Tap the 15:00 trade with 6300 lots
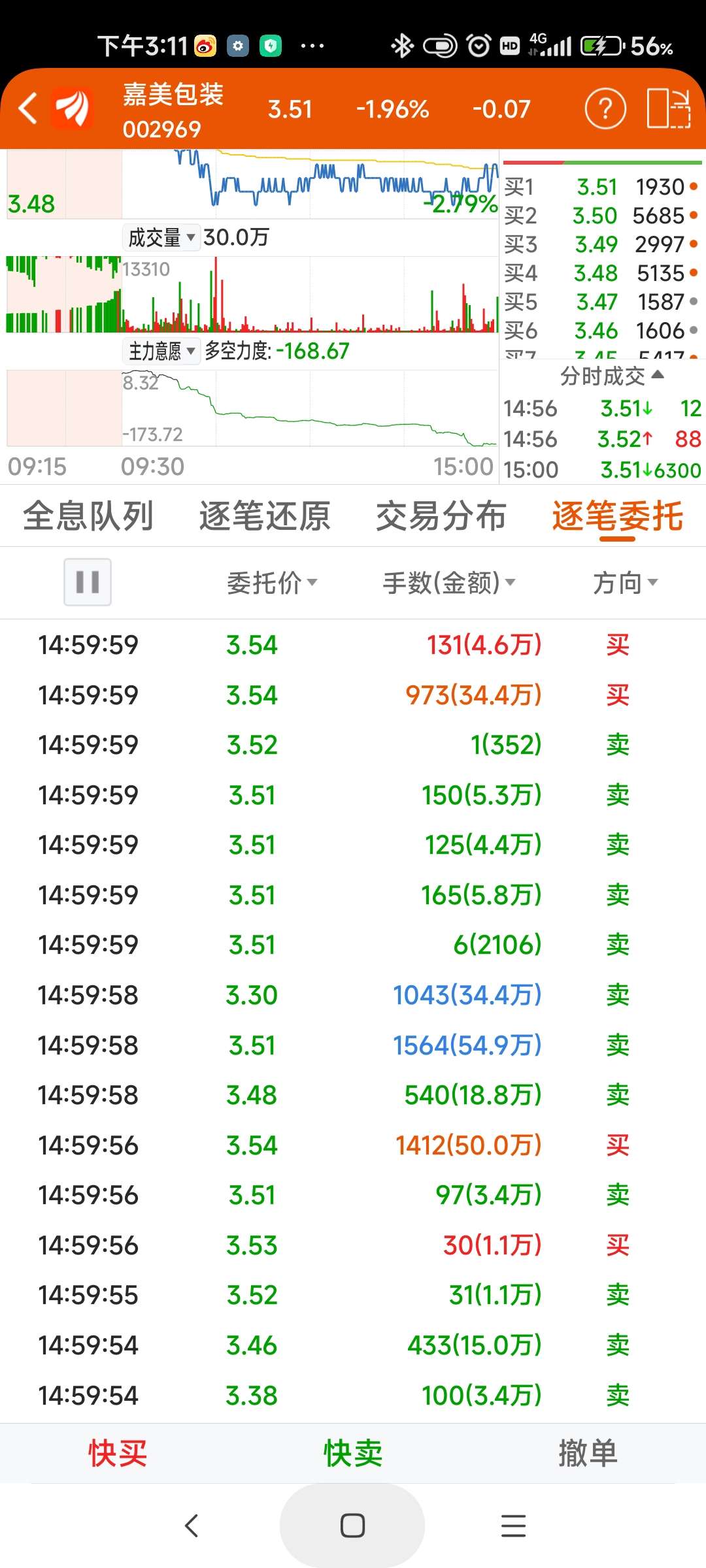This screenshot has width=706, height=1568. (x=601, y=470)
